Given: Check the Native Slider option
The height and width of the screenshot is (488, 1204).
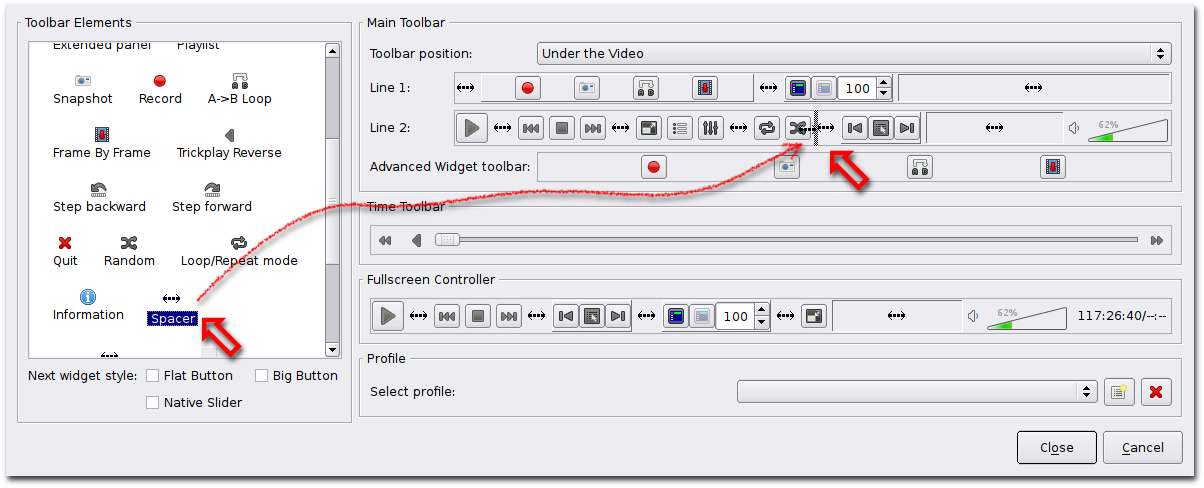Looking at the screenshot, I should click(153, 402).
